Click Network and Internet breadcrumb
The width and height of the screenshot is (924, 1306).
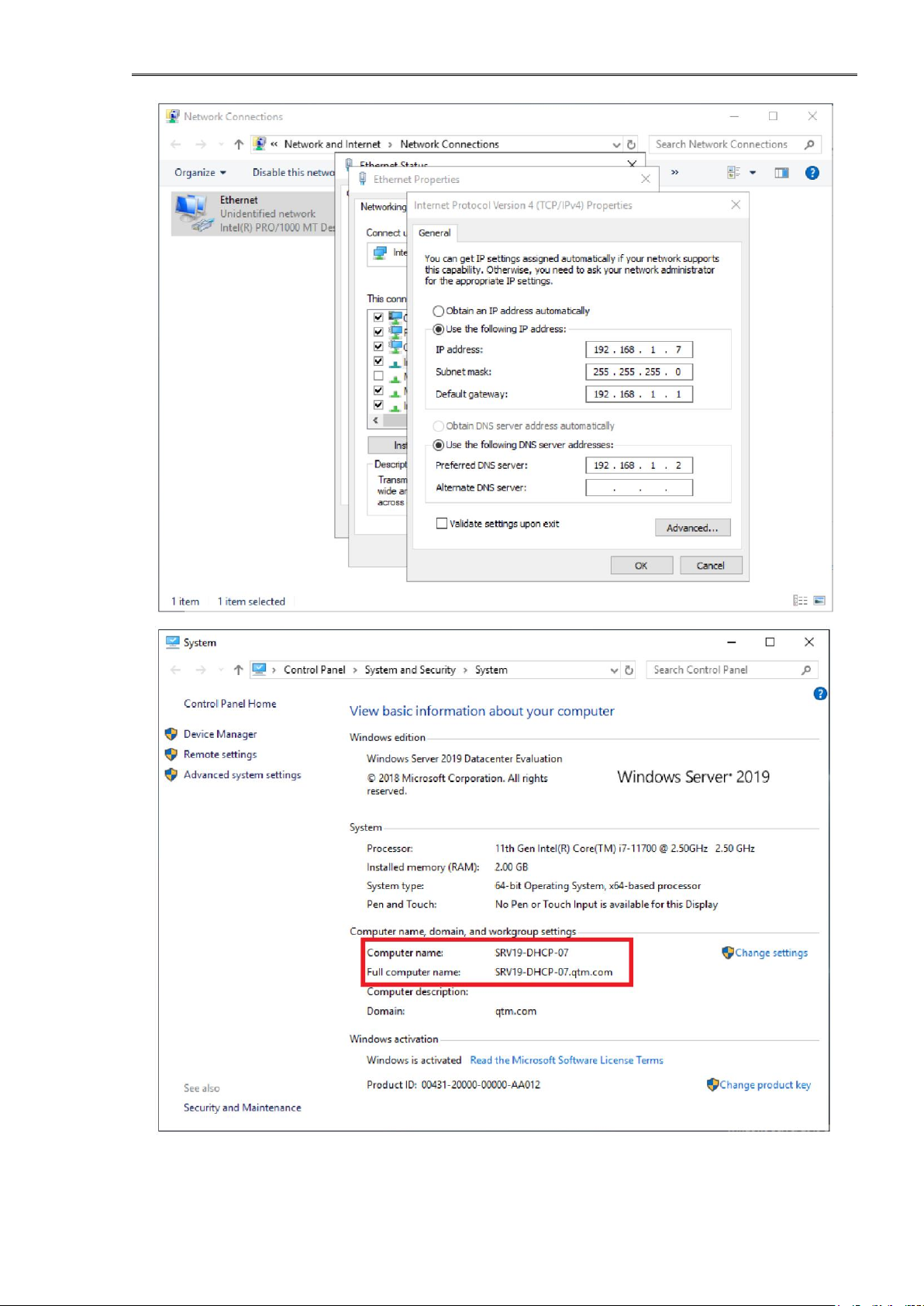pyautogui.click(x=332, y=144)
